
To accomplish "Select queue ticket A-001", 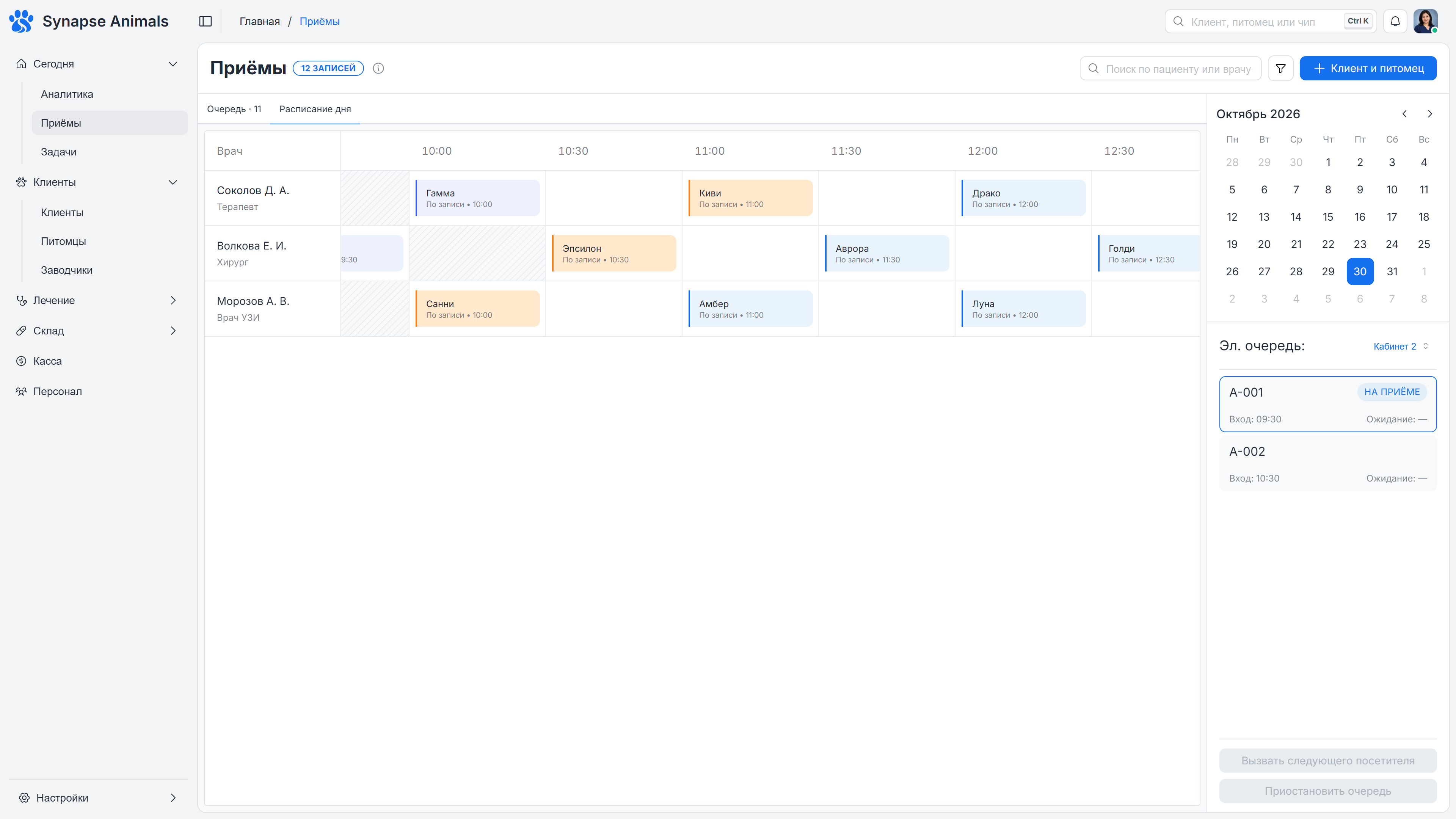I will [x=1328, y=404].
